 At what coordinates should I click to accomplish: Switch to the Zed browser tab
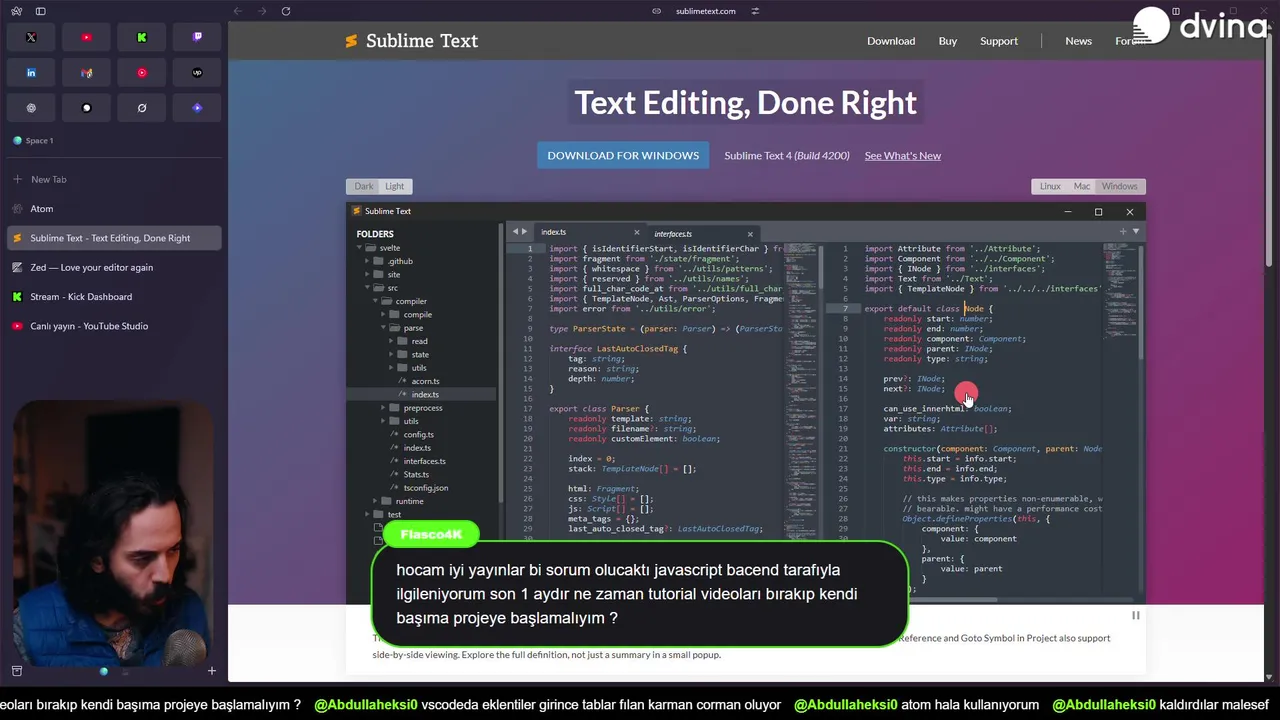(113, 267)
